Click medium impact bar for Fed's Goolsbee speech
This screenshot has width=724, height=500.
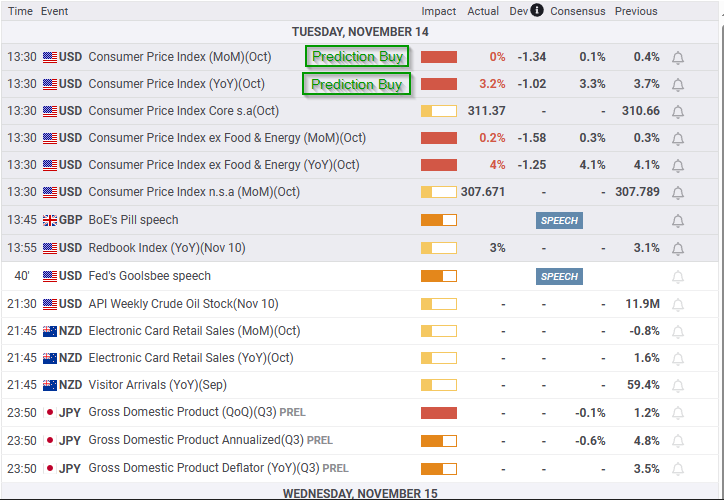click(x=439, y=276)
